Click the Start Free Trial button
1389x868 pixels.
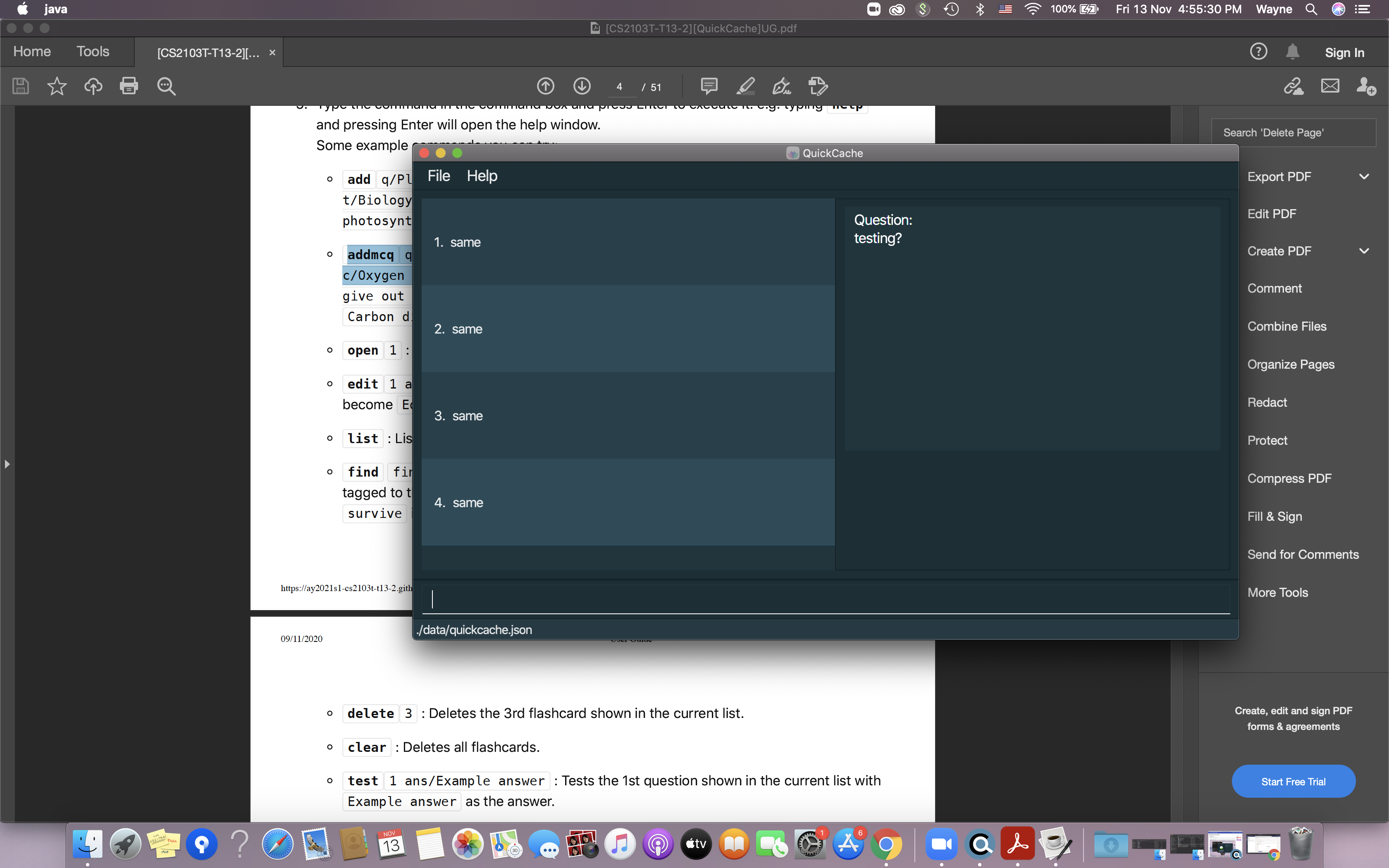(x=1293, y=781)
